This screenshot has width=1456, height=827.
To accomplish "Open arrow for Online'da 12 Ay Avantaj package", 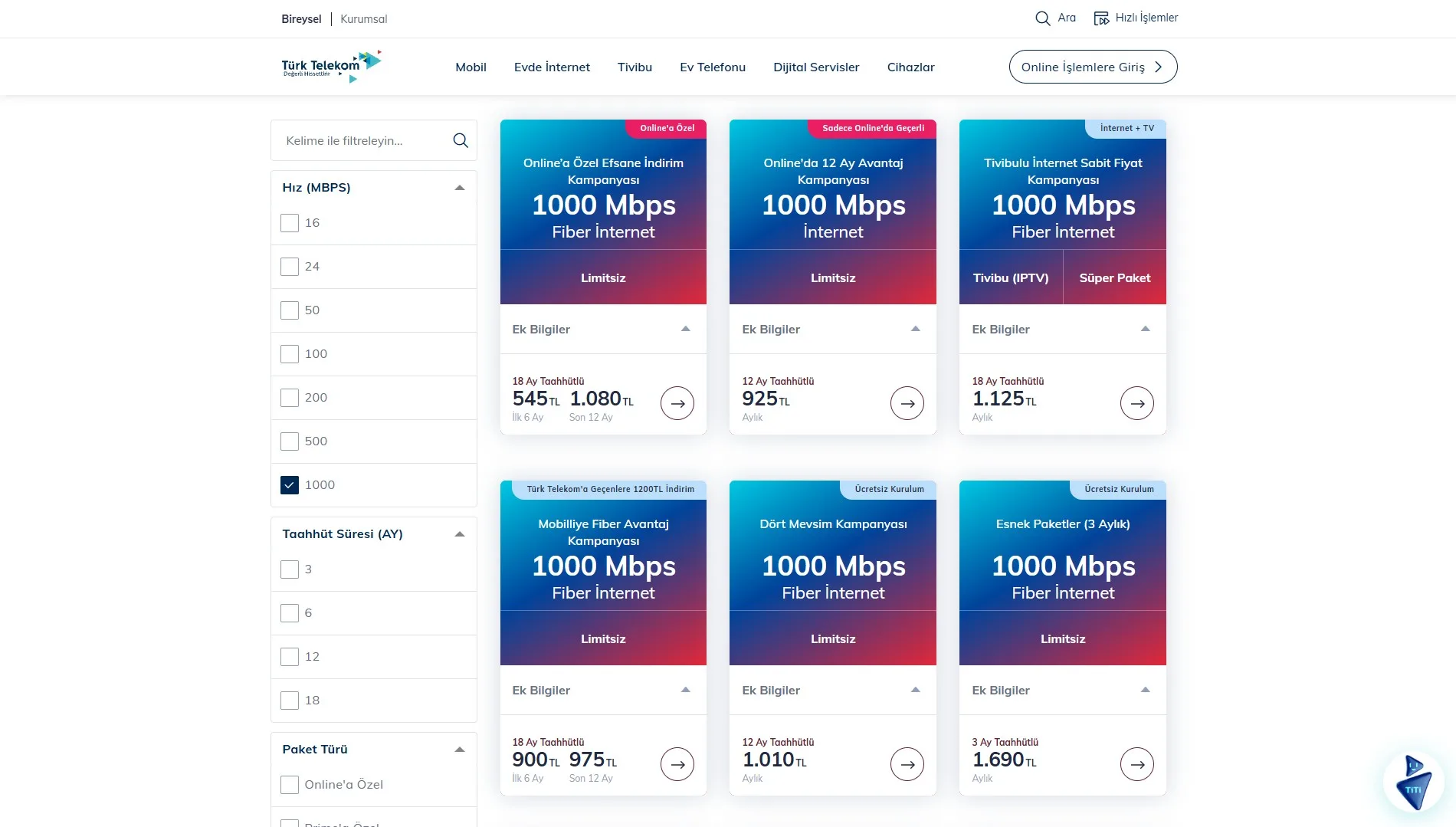I will (907, 403).
